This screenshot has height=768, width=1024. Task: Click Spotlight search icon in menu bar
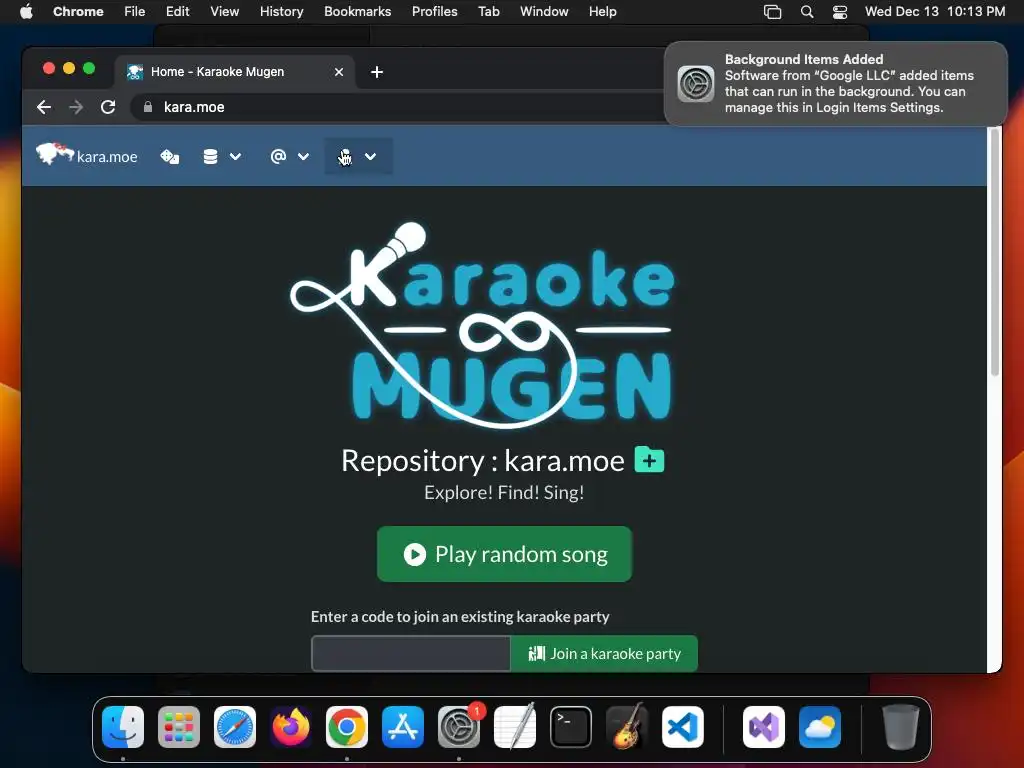tap(807, 12)
